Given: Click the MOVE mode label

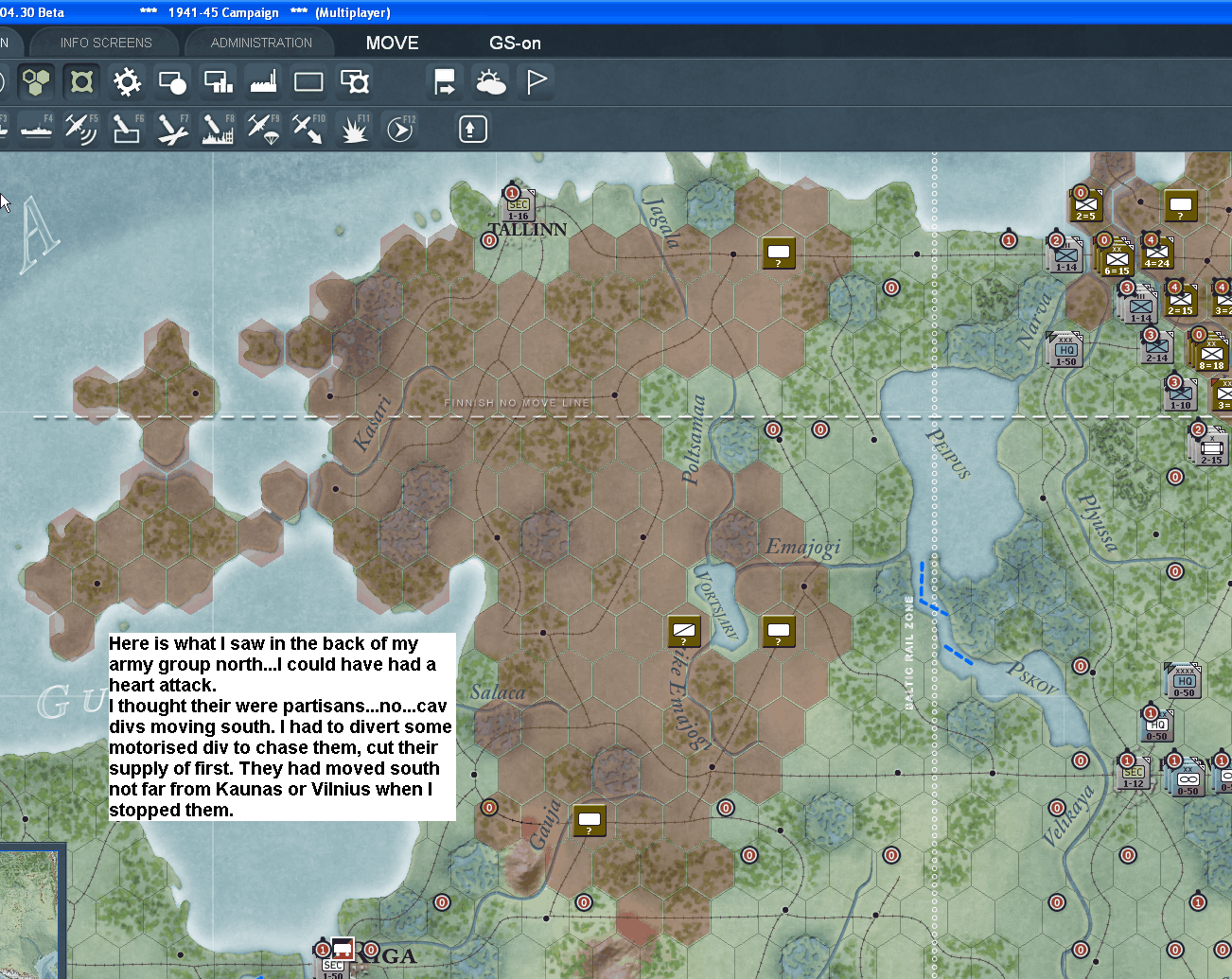Looking at the screenshot, I should point(393,43).
